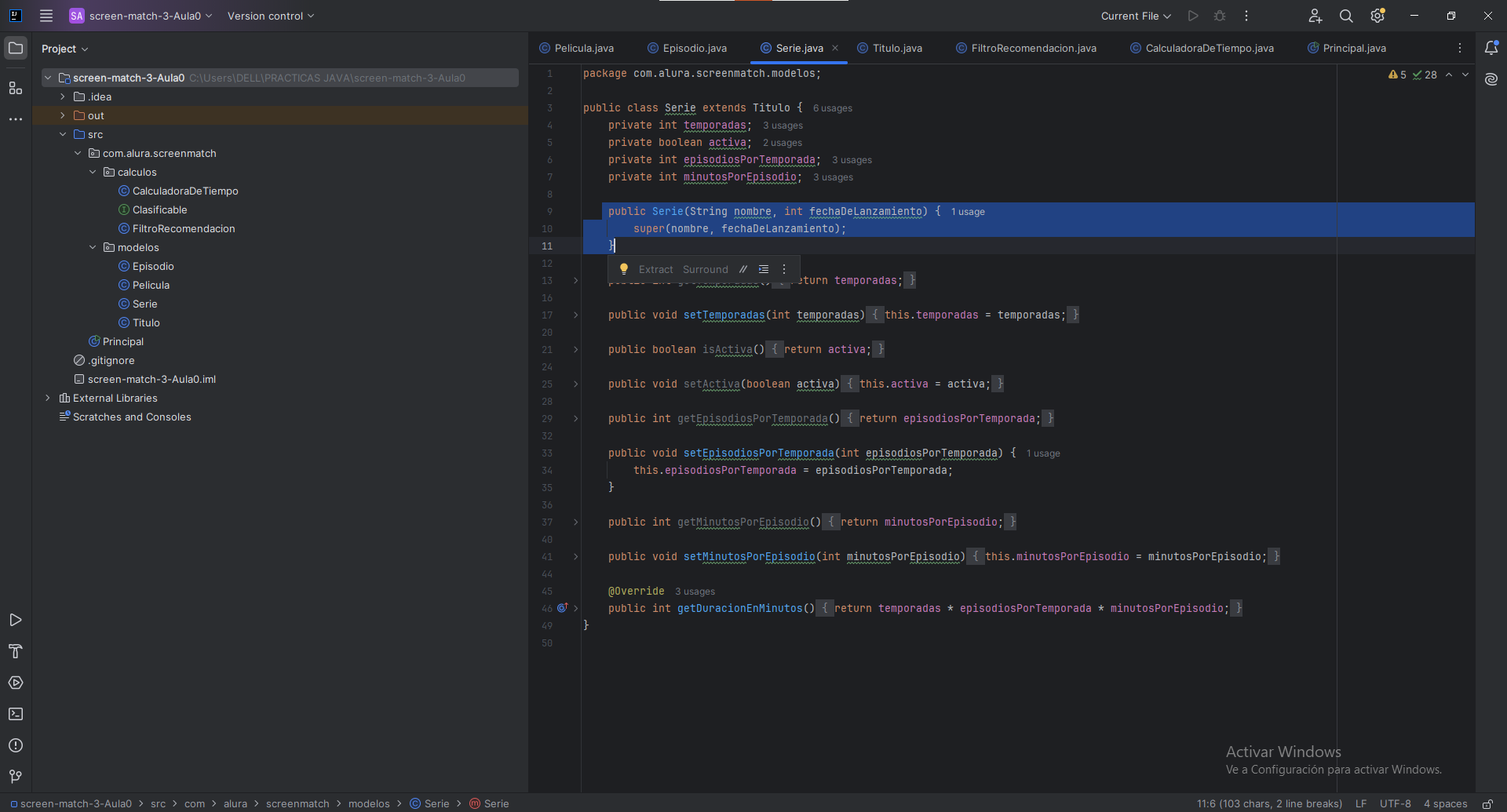The height and width of the screenshot is (812, 1507).
Task: Show more tool windows ellipsis
Action: tap(16, 119)
